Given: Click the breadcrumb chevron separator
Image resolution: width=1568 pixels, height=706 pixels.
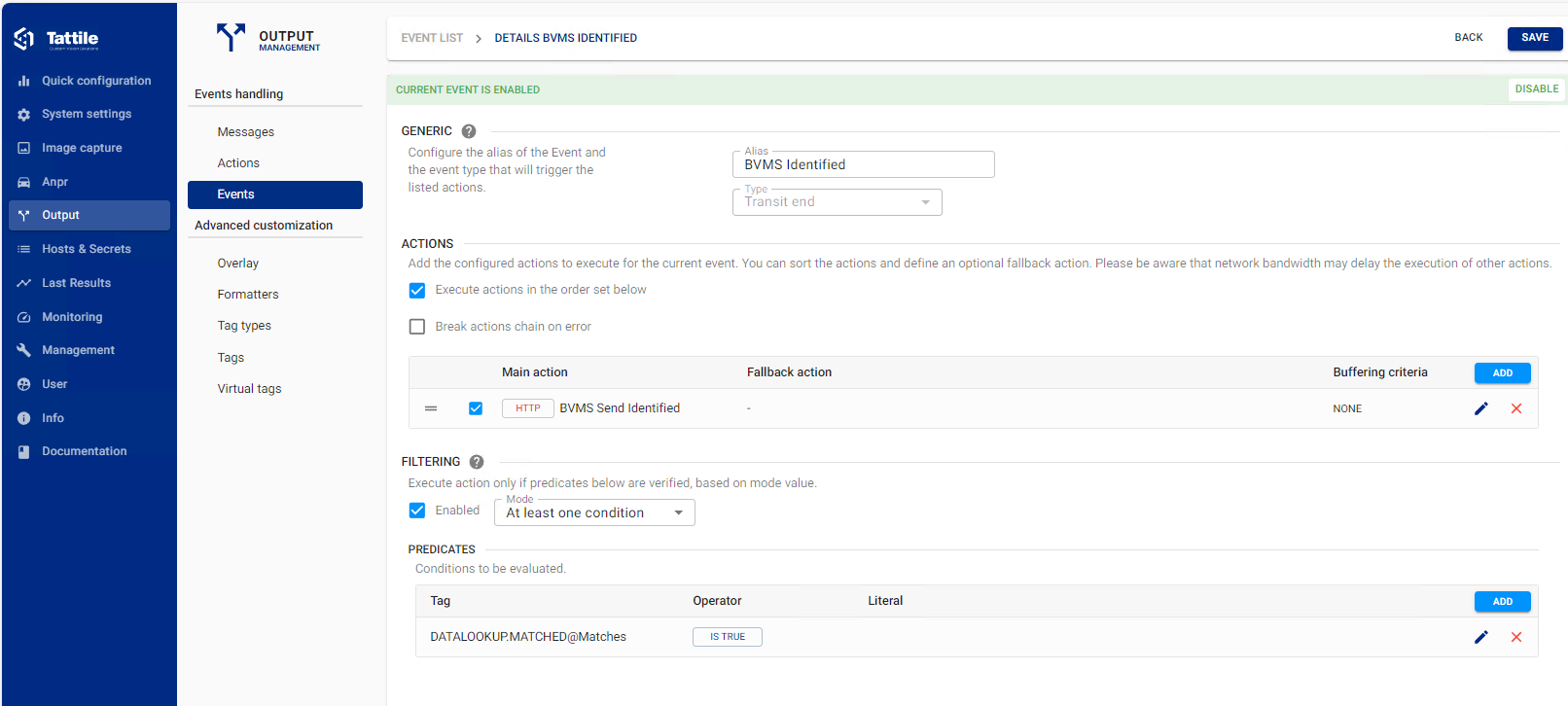Looking at the screenshot, I should coord(479,38).
